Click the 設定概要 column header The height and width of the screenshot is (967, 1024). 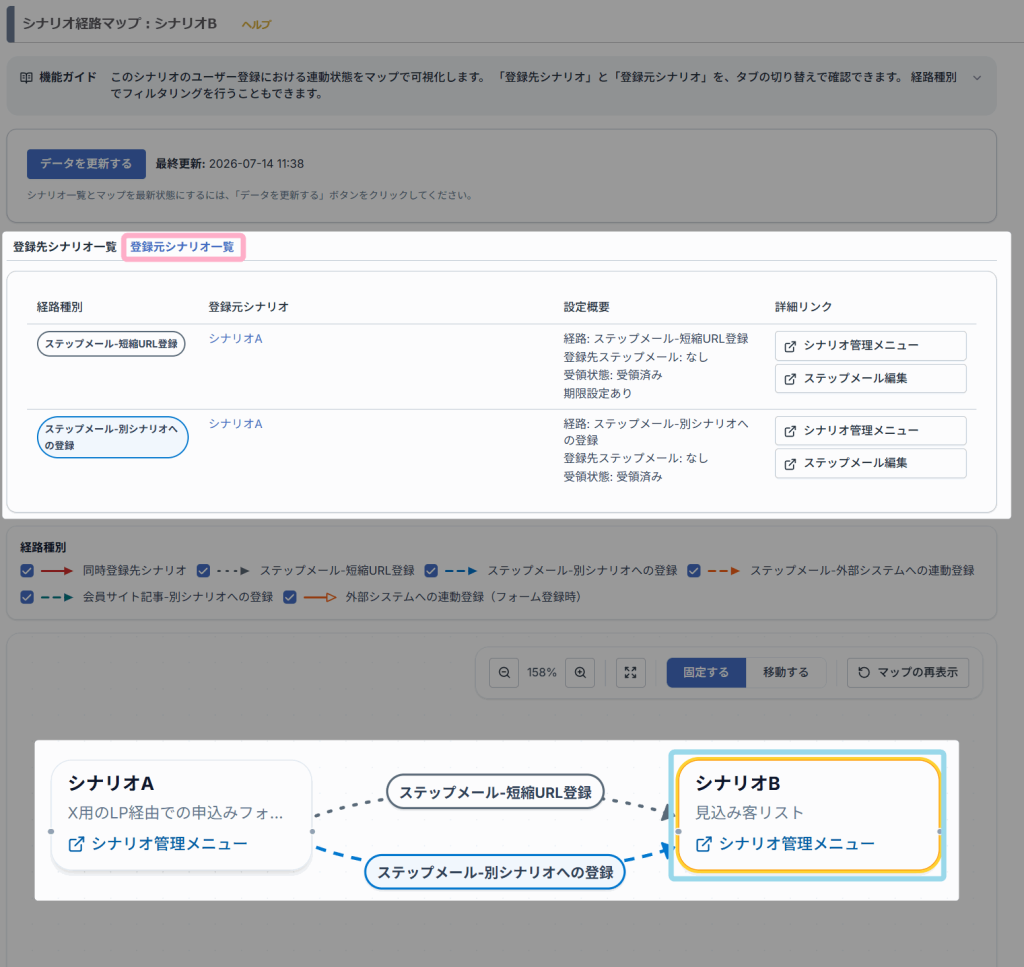(x=586, y=307)
